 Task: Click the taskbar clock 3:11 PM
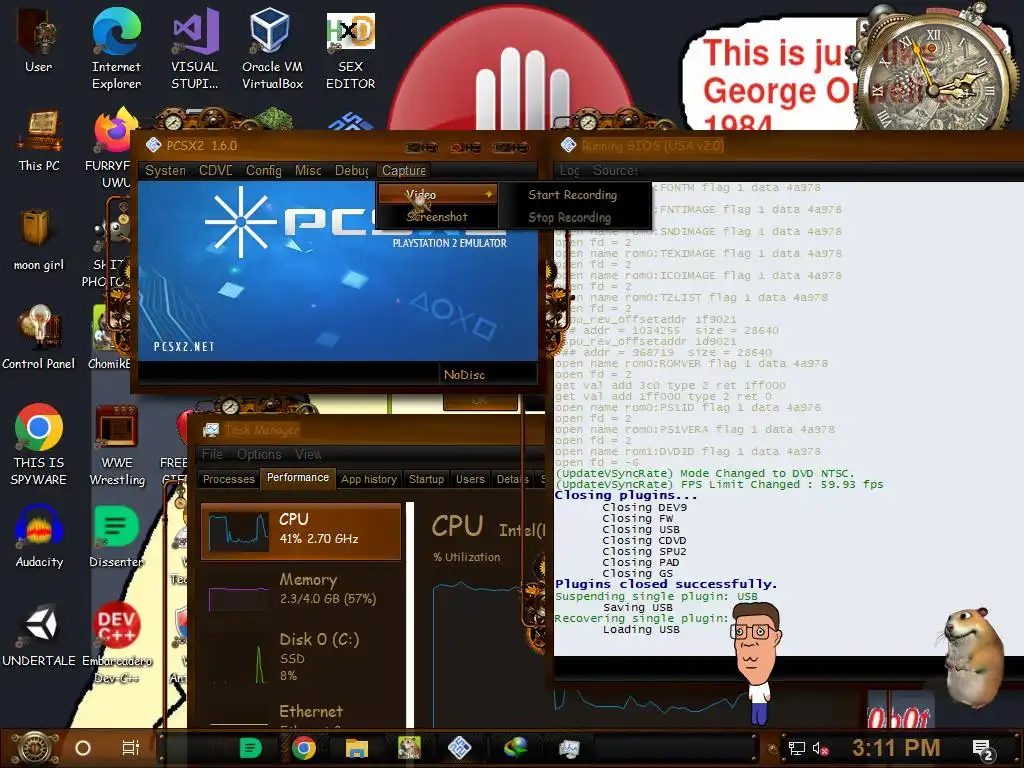(896, 748)
